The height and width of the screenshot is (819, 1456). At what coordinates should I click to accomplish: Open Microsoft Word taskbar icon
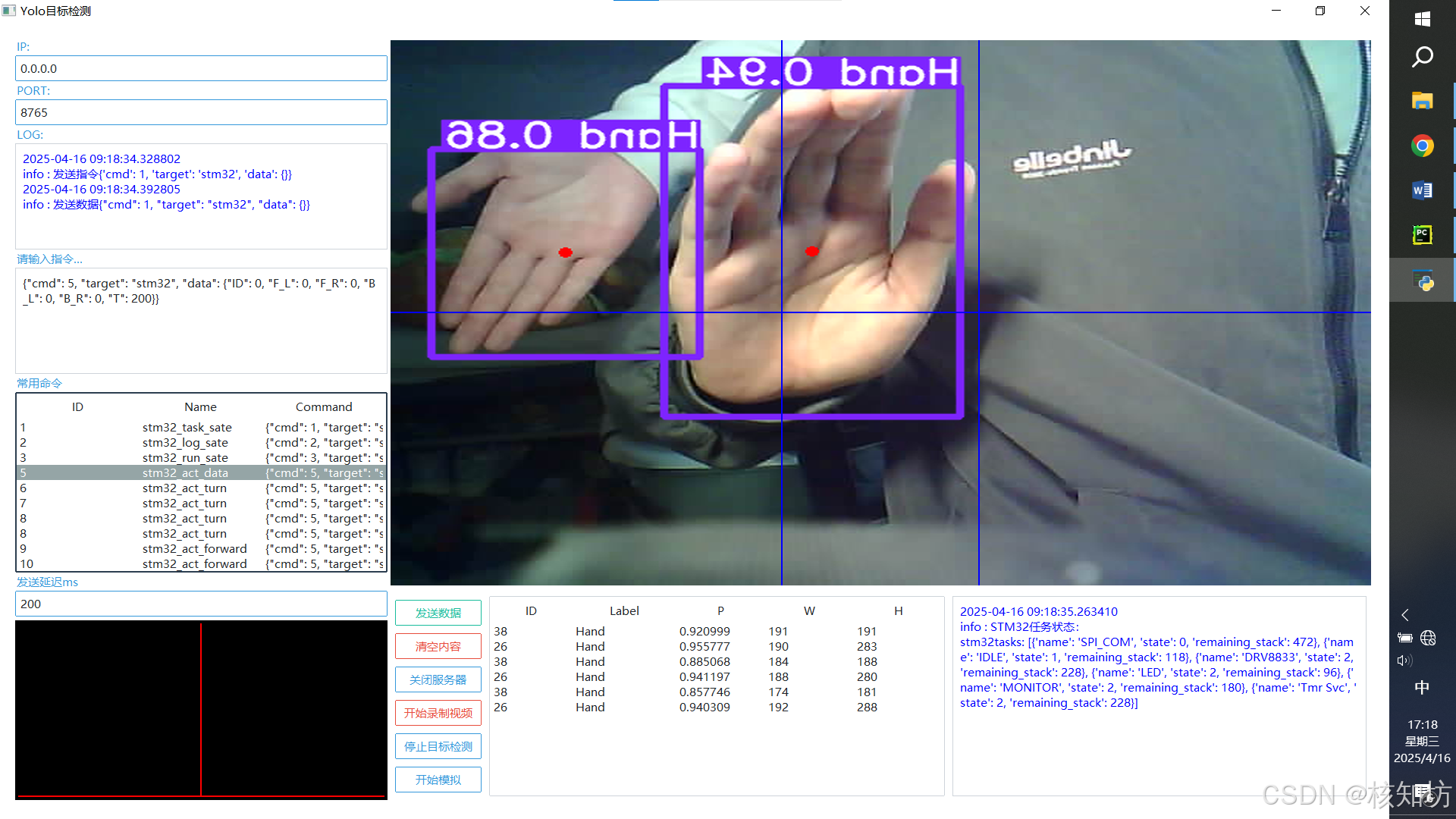1422,190
